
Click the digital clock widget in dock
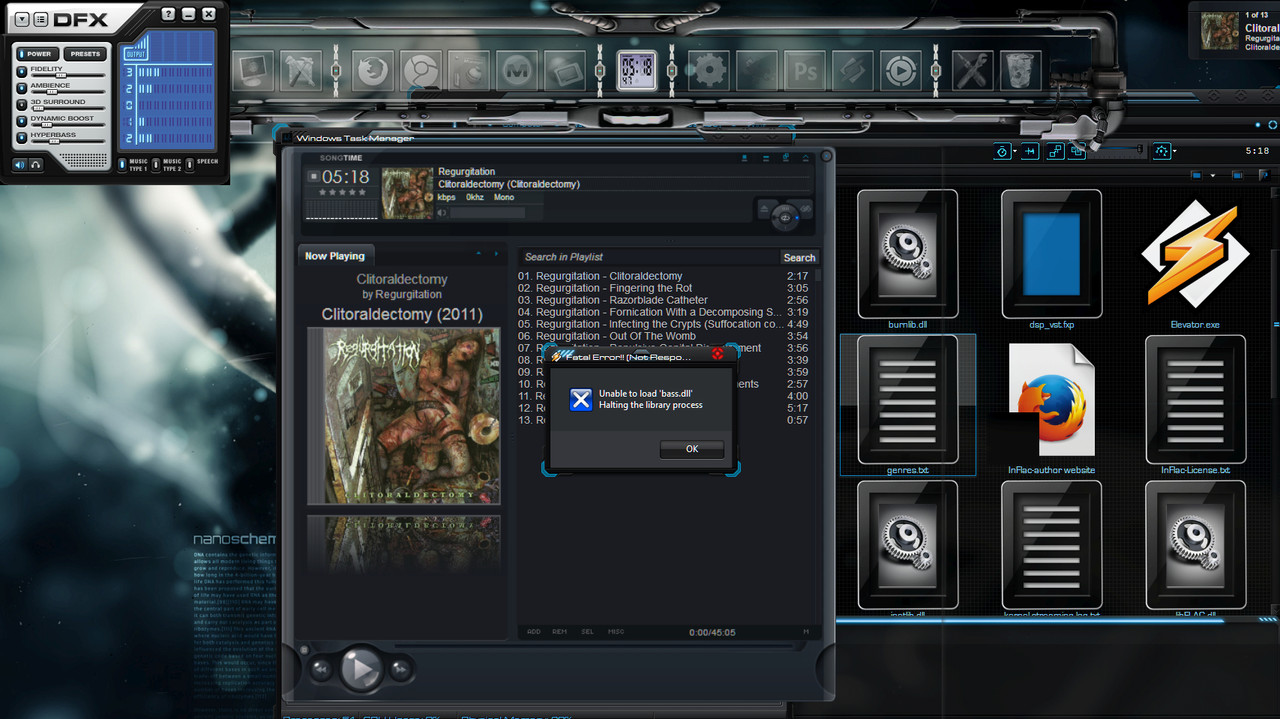pos(637,71)
